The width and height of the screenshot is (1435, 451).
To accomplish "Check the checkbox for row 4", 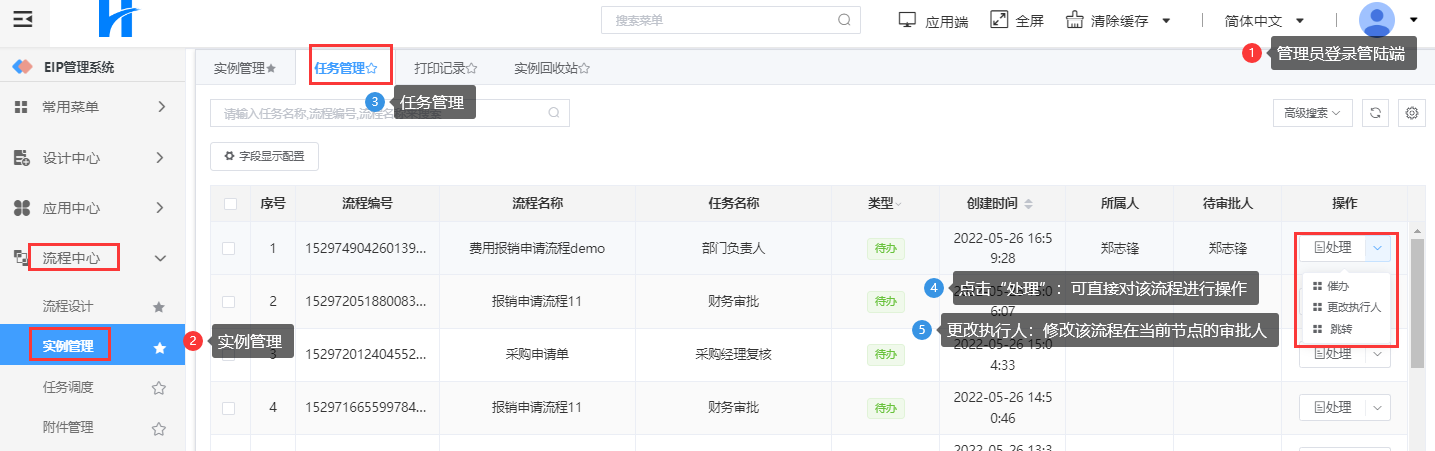I will (228, 408).
